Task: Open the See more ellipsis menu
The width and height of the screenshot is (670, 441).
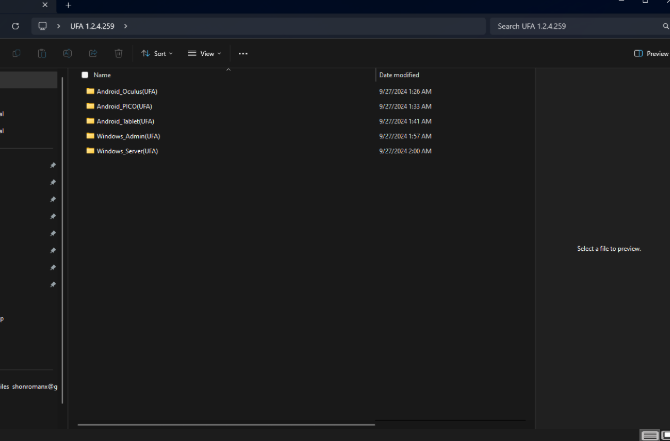Action: pyautogui.click(x=243, y=54)
